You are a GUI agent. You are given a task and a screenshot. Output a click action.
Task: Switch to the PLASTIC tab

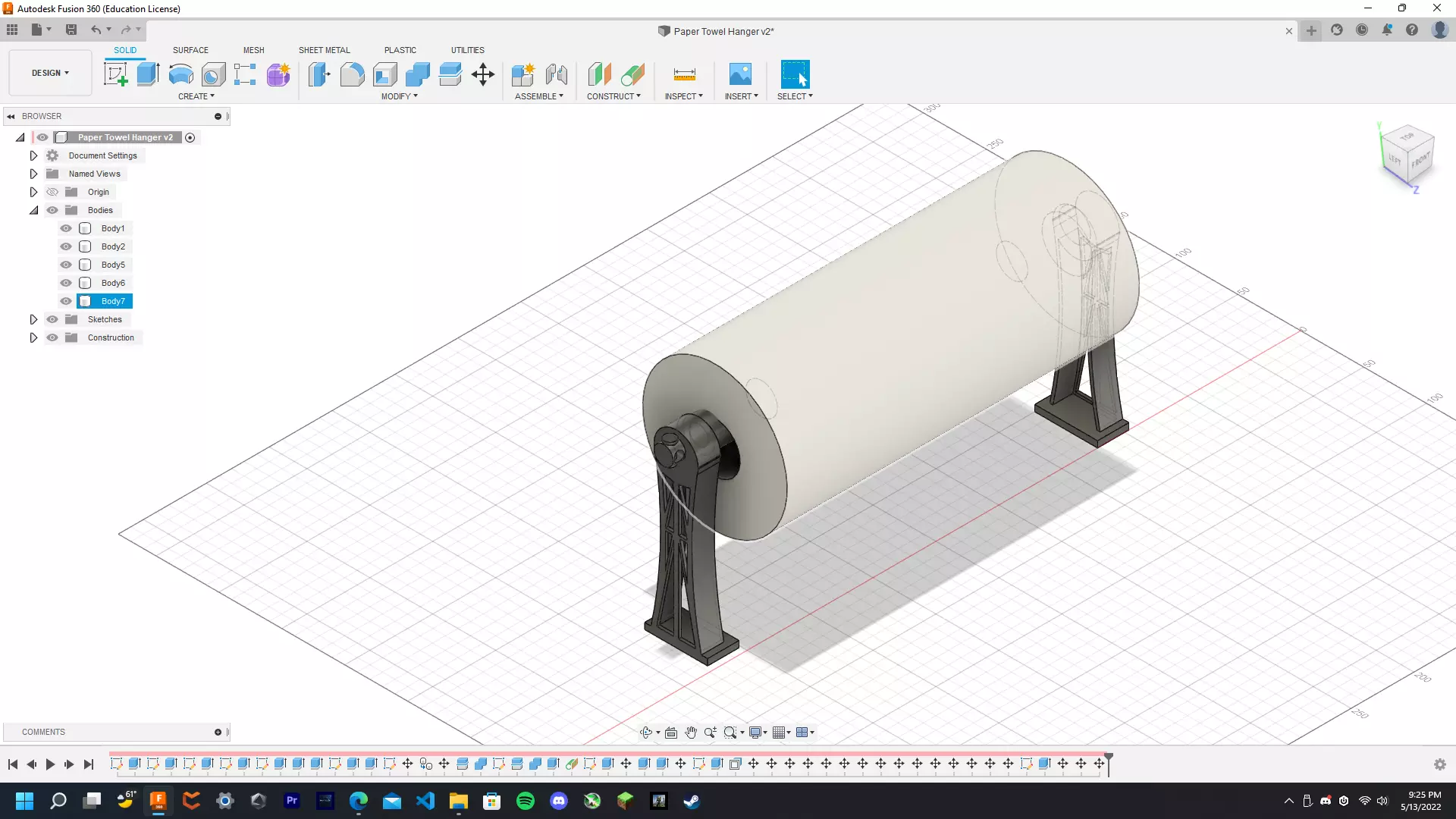pos(400,50)
